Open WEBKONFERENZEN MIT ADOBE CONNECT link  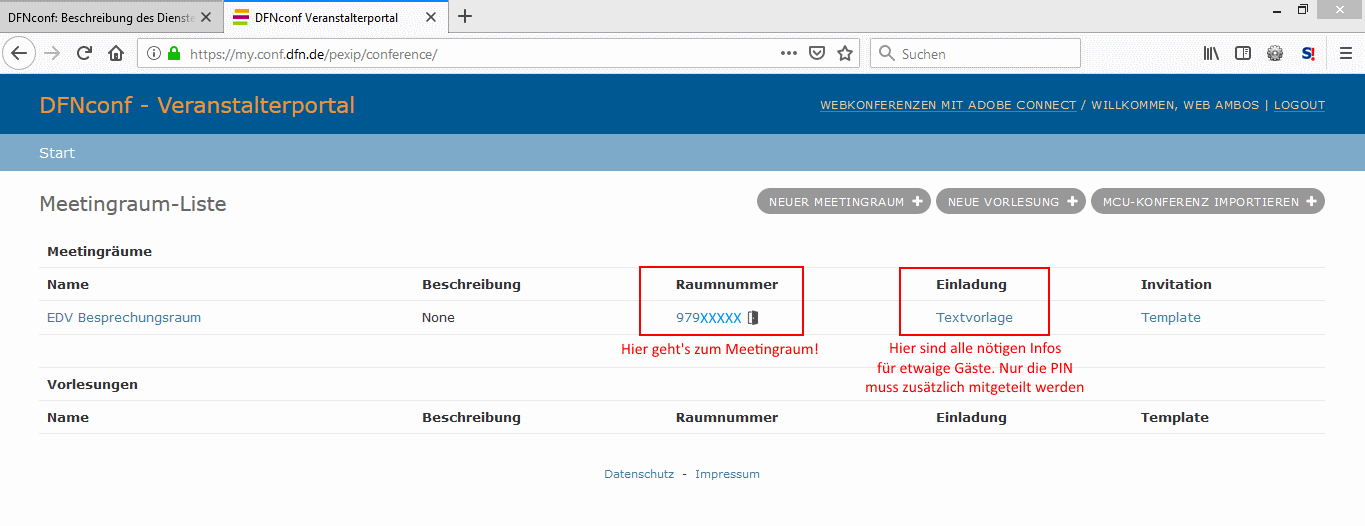tap(948, 105)
